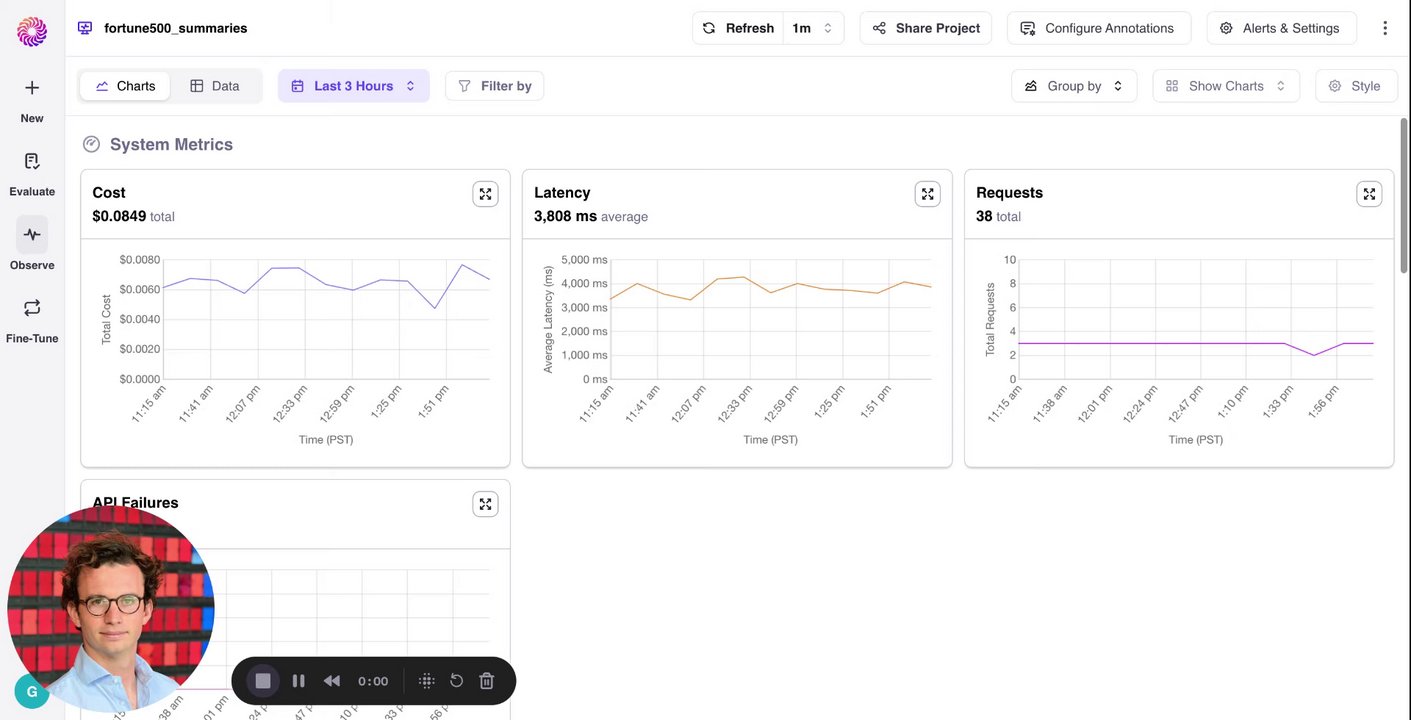This screenshot has width=1411, height=720.
Task: Open the New item in the sidebar
Action: pyautogui.click(x=32, y=99)
